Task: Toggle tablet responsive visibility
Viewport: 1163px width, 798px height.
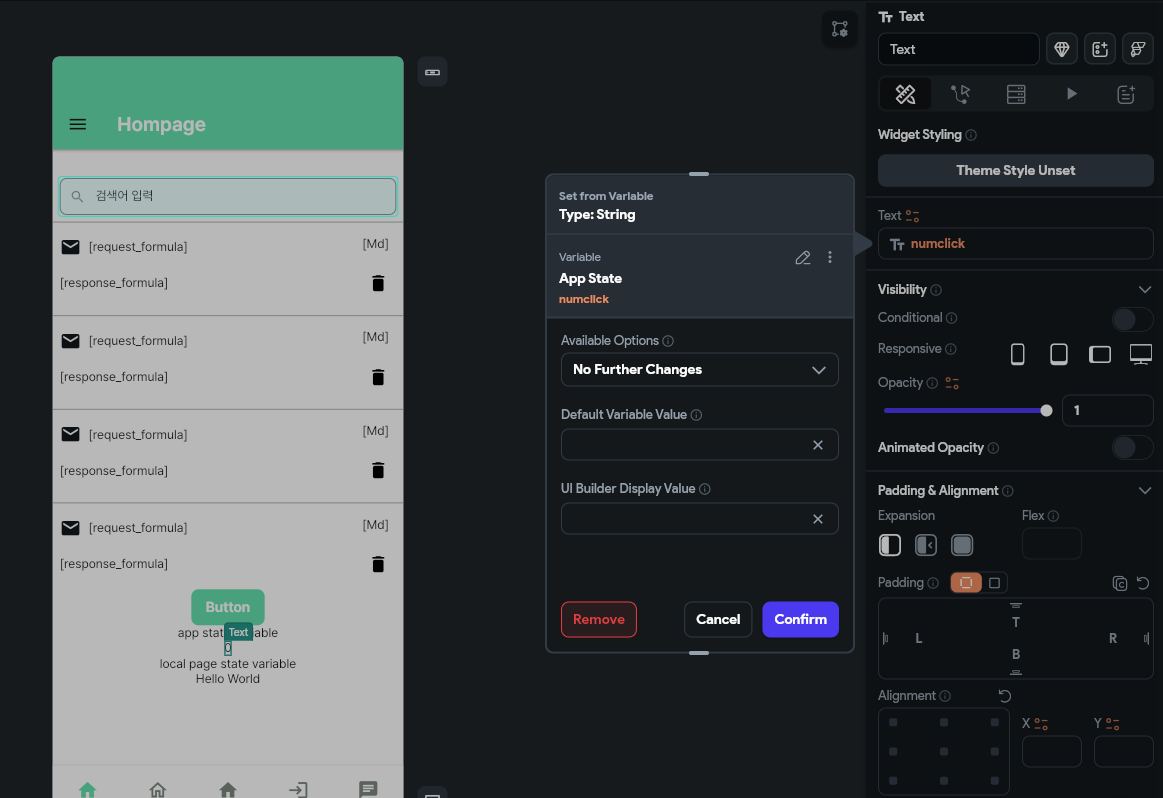Action: [1058, 355]
